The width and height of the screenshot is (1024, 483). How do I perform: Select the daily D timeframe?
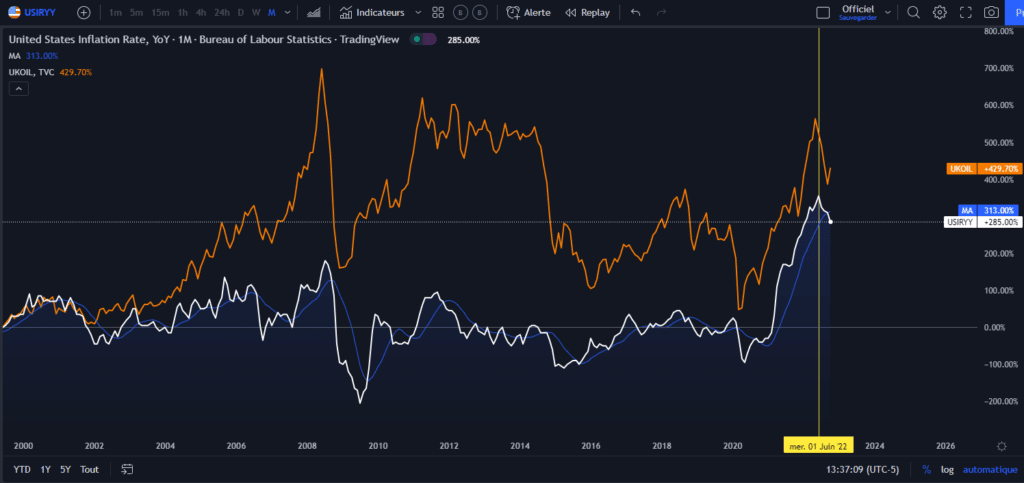pos(241,12)
